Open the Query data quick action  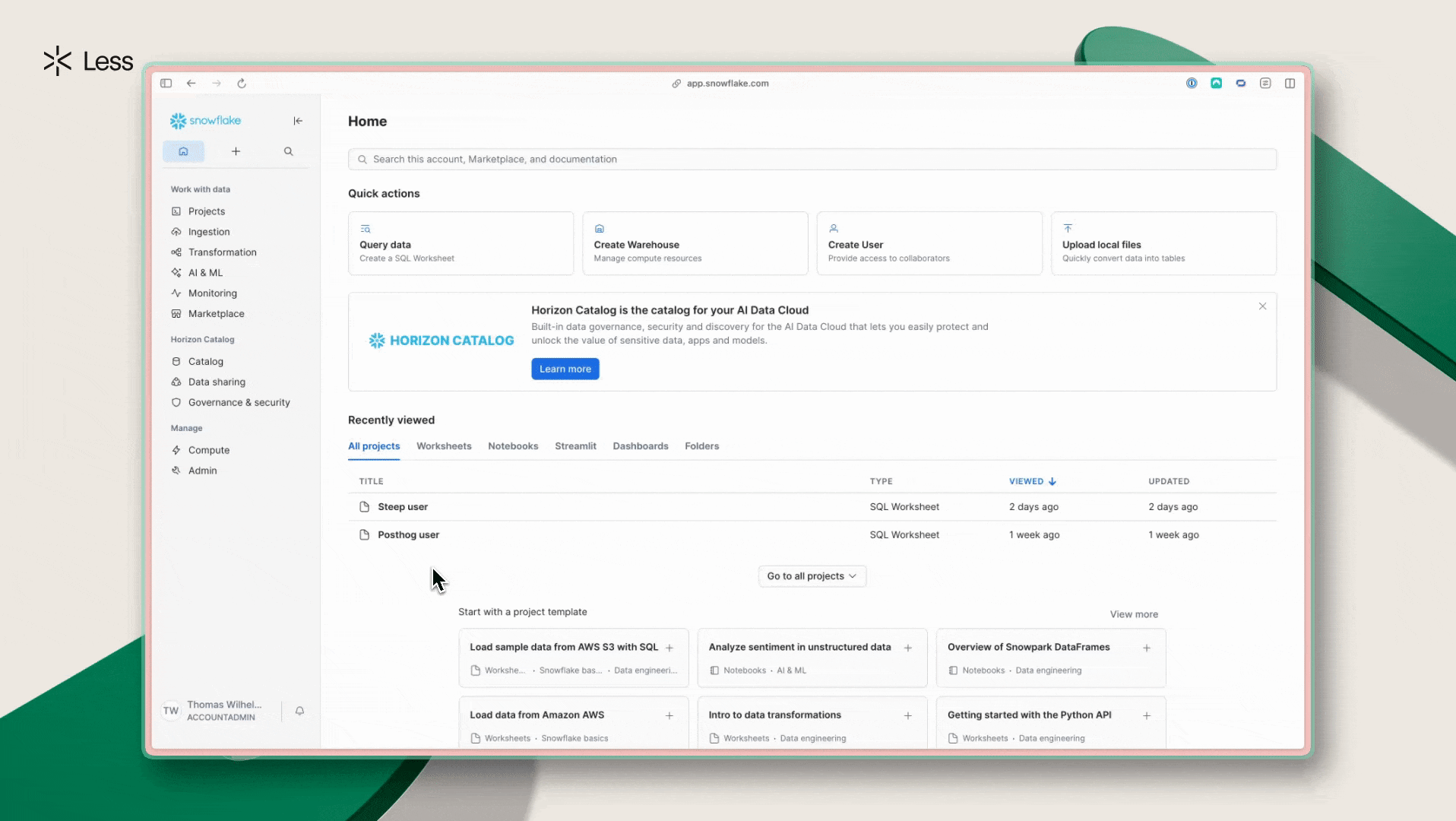click(x=461, y=243)
